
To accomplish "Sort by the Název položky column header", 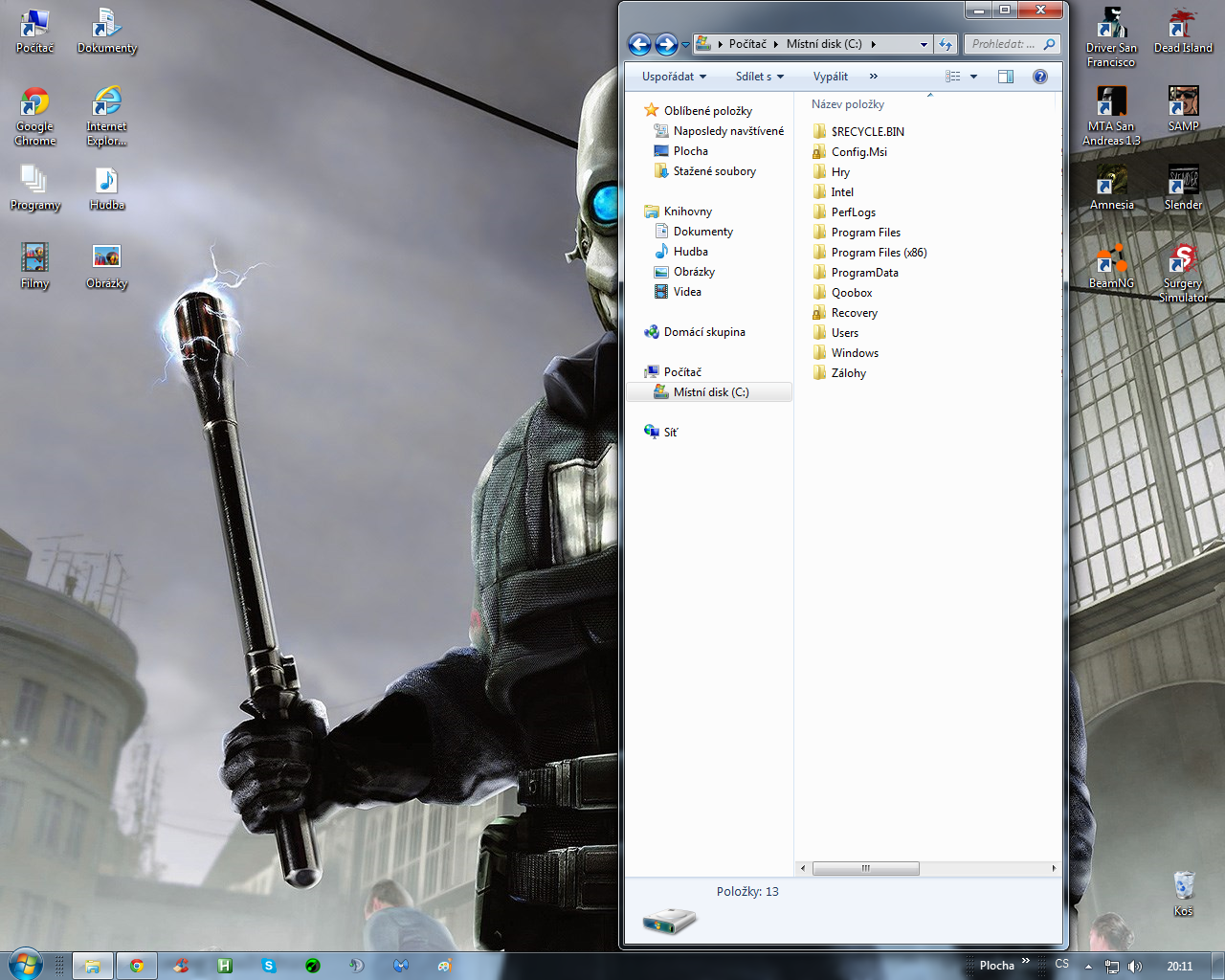I will coord(848,104).
